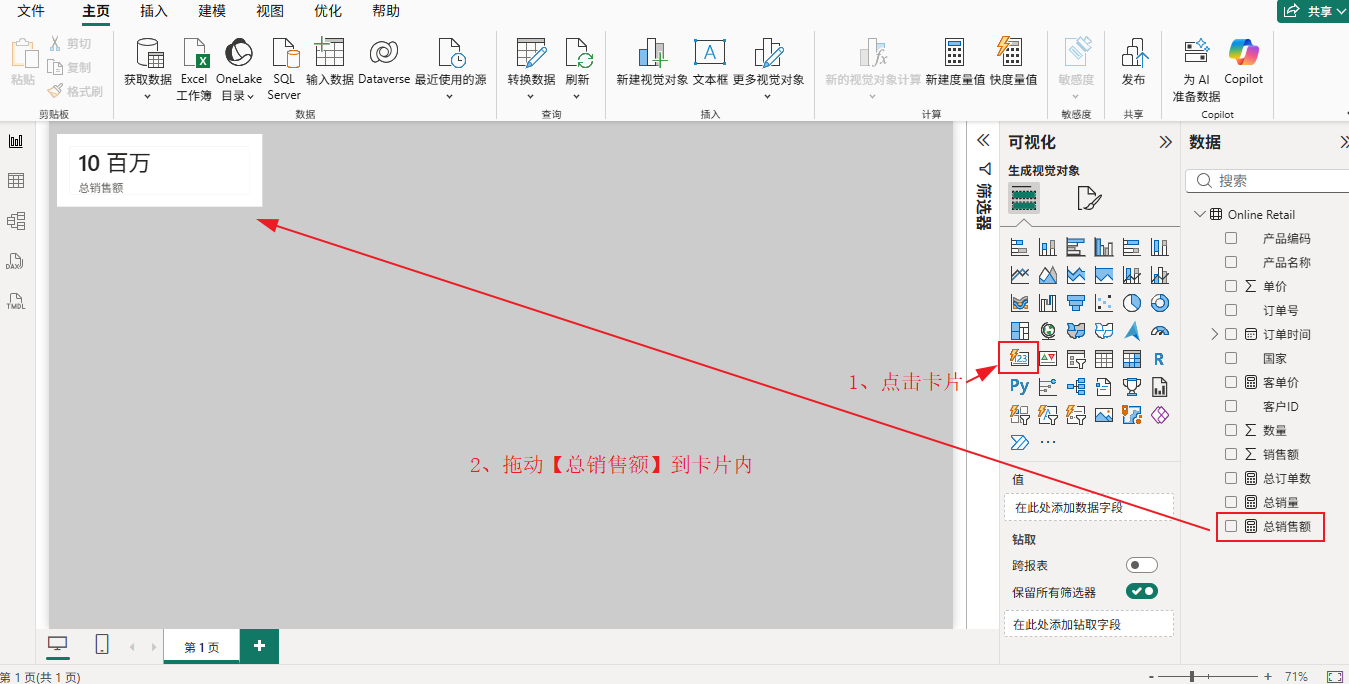The image size is (1349, 684).
Task: Open the model view in left sidebar
Action: (15, 221)
